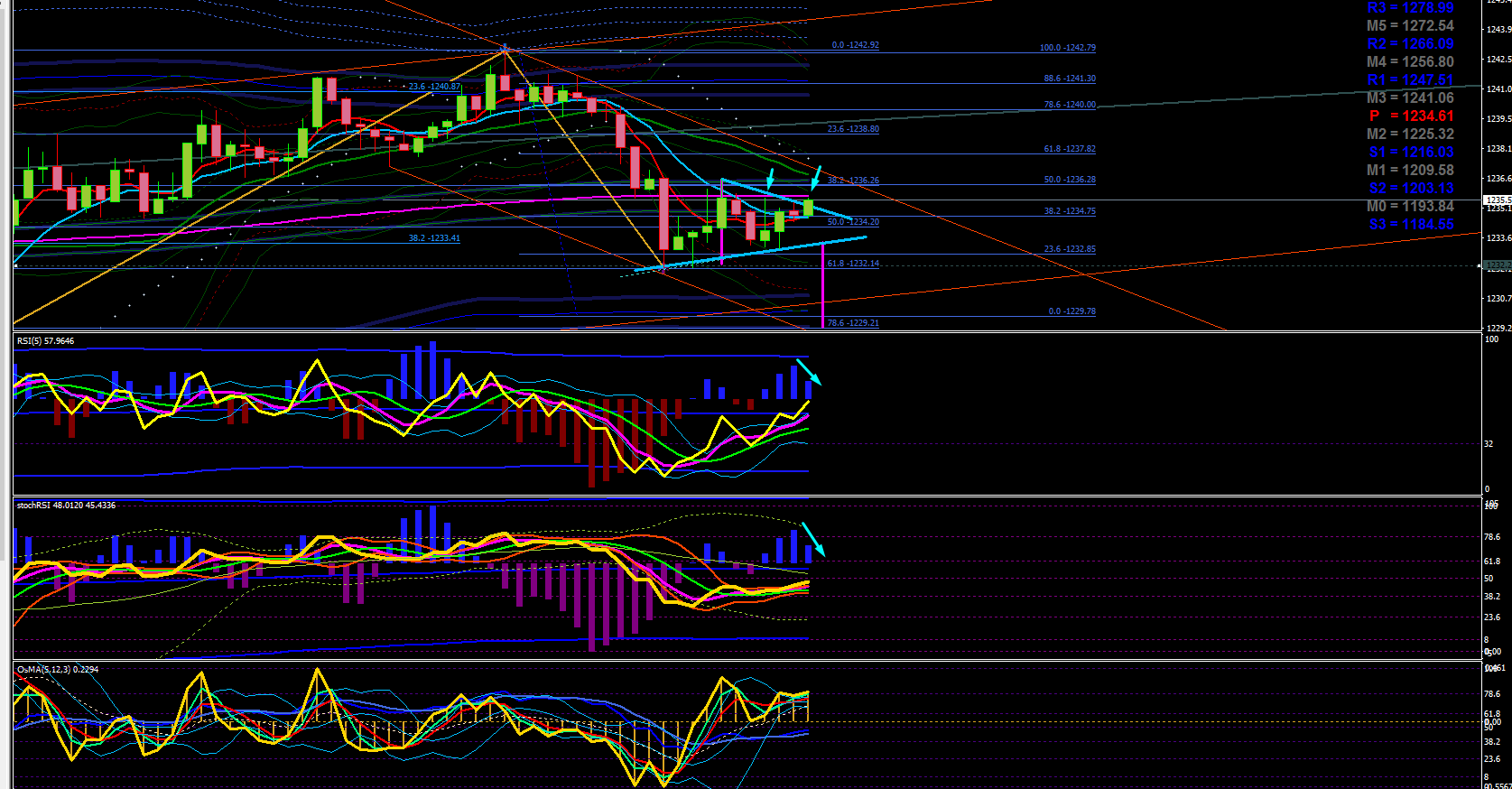Select the M5 = 1272.54 pivot label
The height and width of the screenshot is (789, 1512).
1410,25
